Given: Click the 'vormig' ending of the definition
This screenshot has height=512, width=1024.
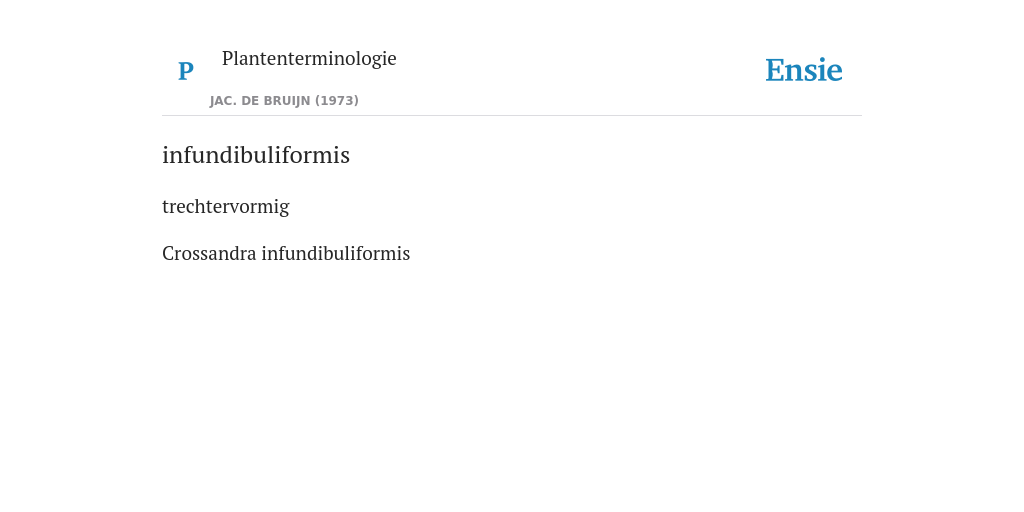Looking at the screenshot, I should pyautogui.click(x=254, y=208).
